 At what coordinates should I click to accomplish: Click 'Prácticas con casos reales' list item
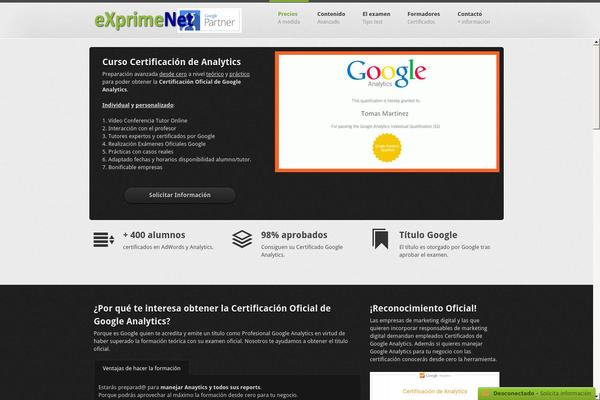[138, 152]
